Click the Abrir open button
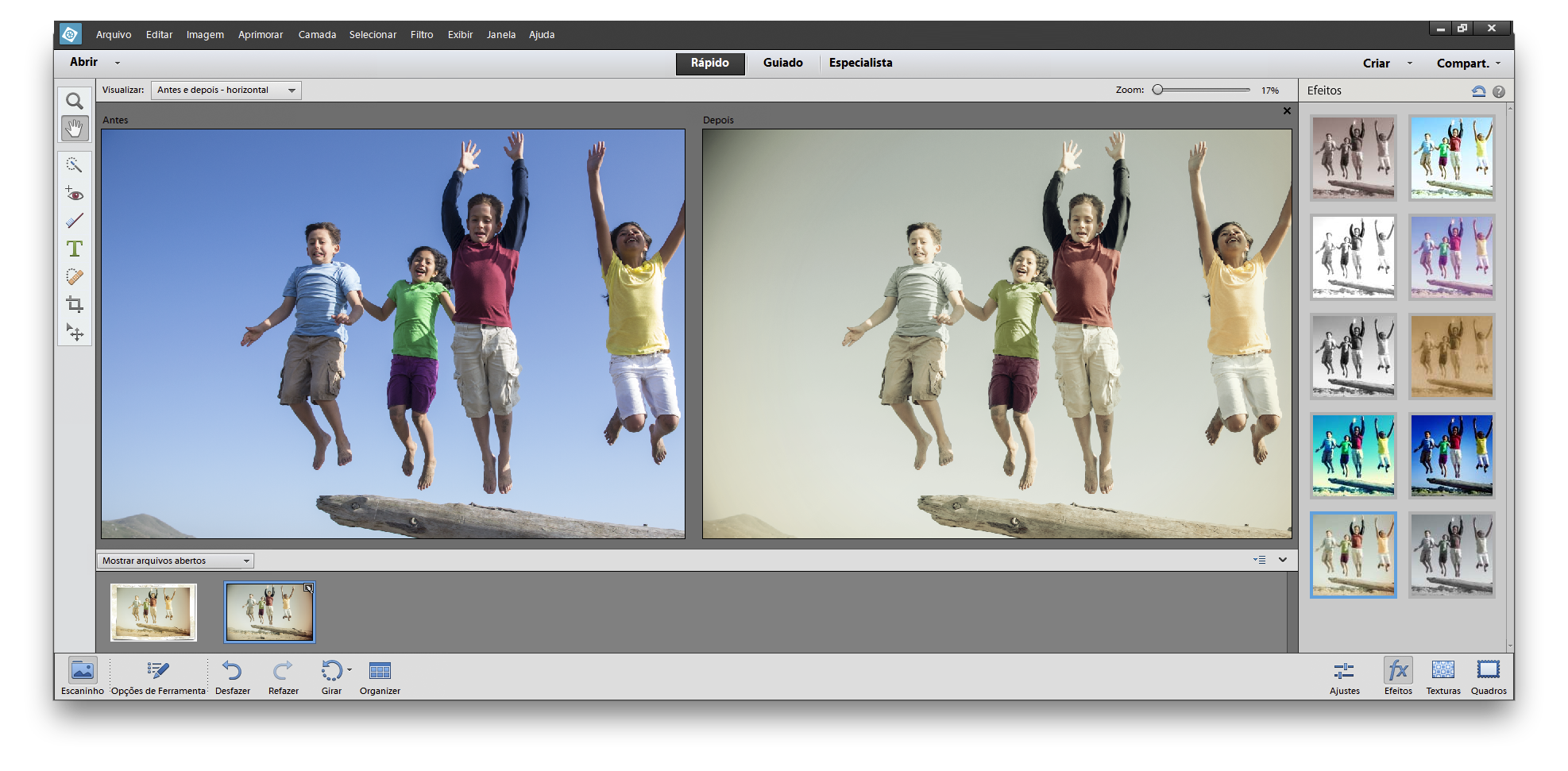 pyautogui.click(x=83, y=63)
